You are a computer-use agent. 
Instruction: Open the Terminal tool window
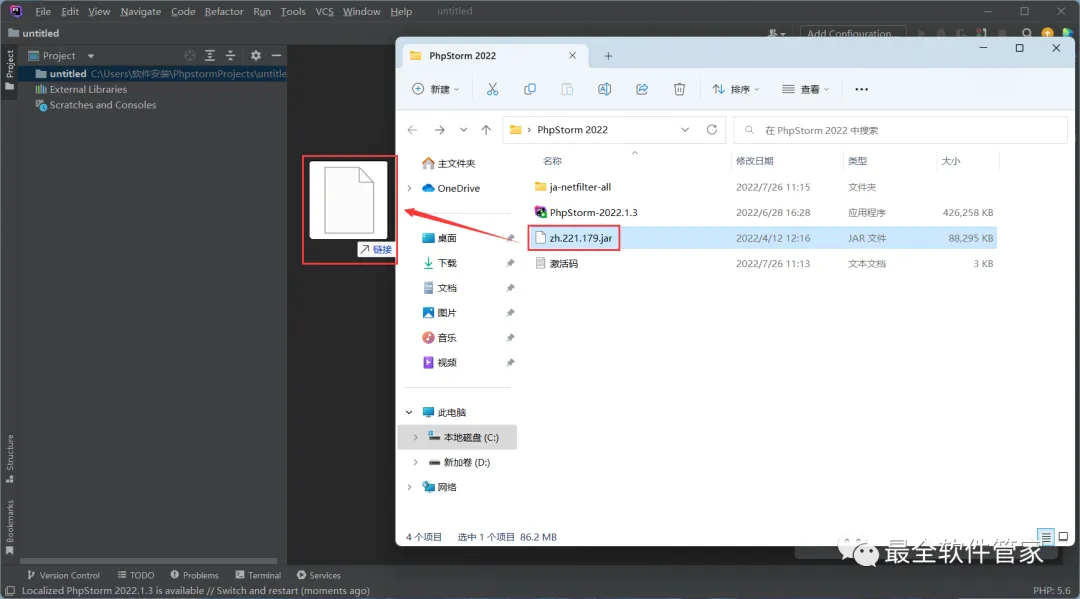tap(258, 575)
